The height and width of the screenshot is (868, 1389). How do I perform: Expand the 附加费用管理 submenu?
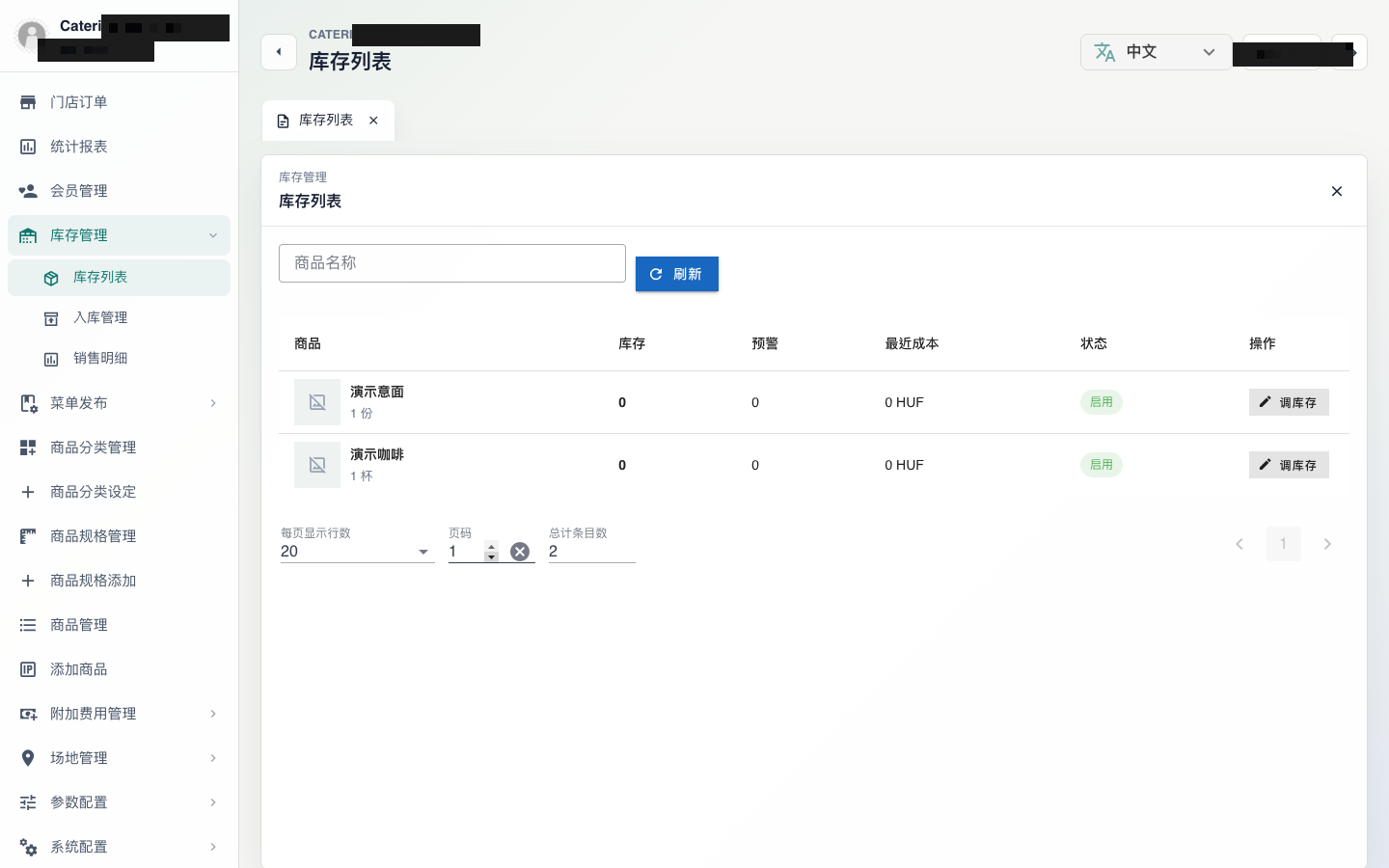[213, 714]
